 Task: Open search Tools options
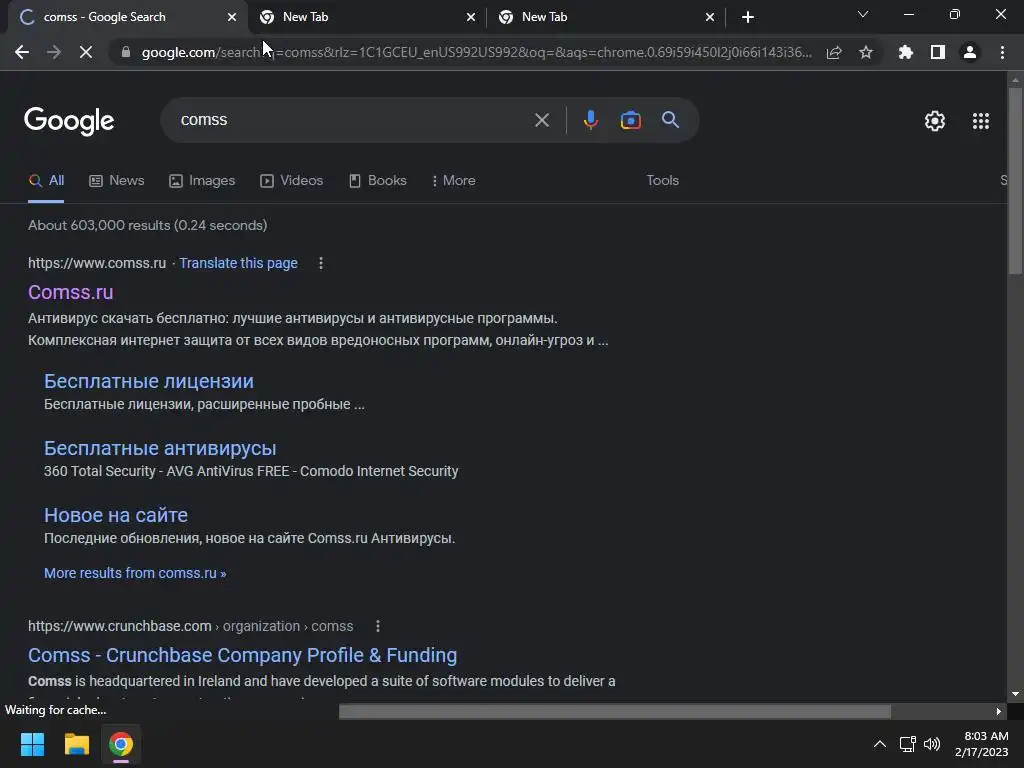(662, 181)
